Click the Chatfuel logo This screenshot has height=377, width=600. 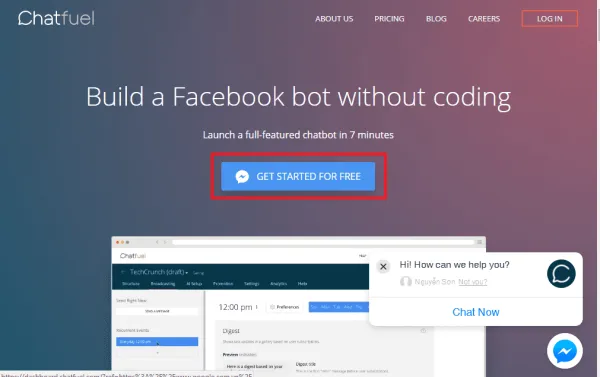pyautogui.click(x=56, y=18)
